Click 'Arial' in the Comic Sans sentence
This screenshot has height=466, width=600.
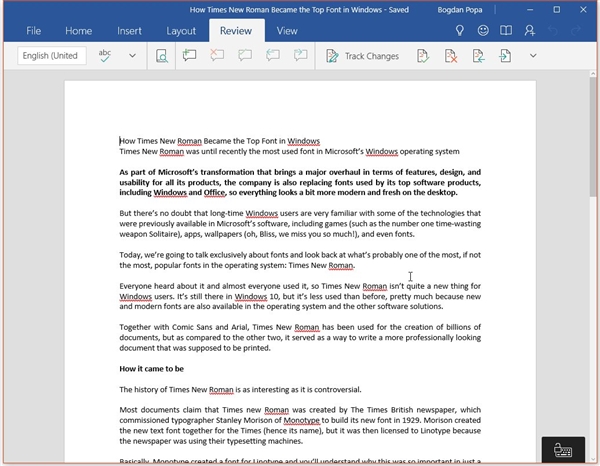pos(240,327)
